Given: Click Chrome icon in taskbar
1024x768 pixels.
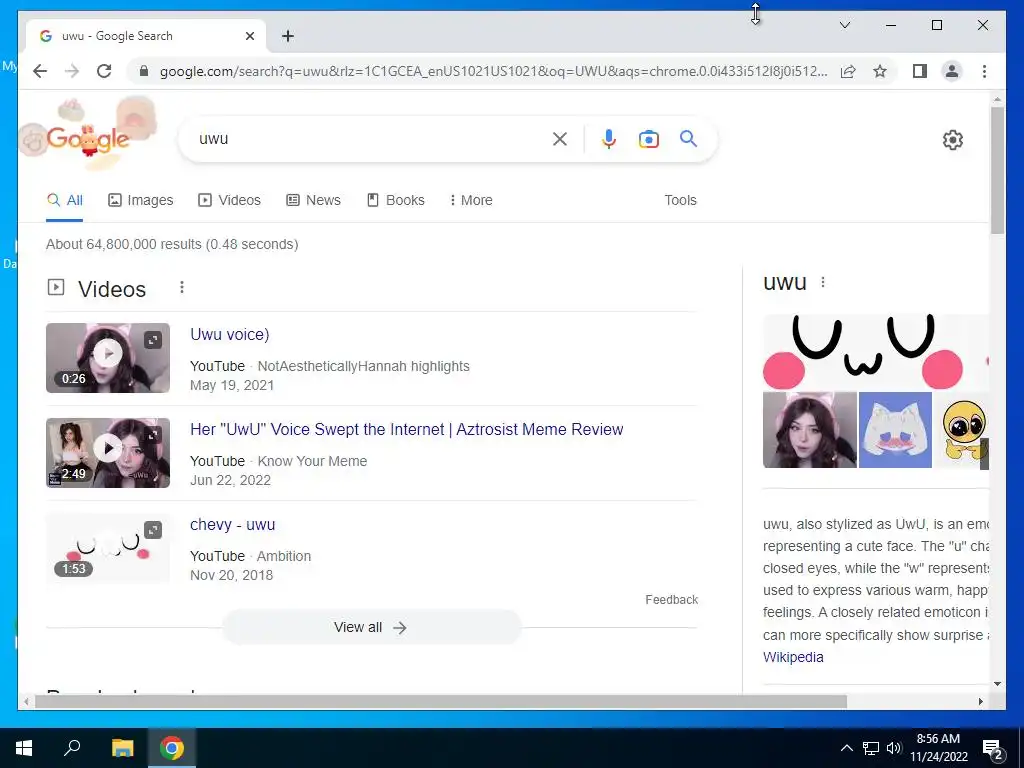Looking at the screenshot, I should [172, 748].
